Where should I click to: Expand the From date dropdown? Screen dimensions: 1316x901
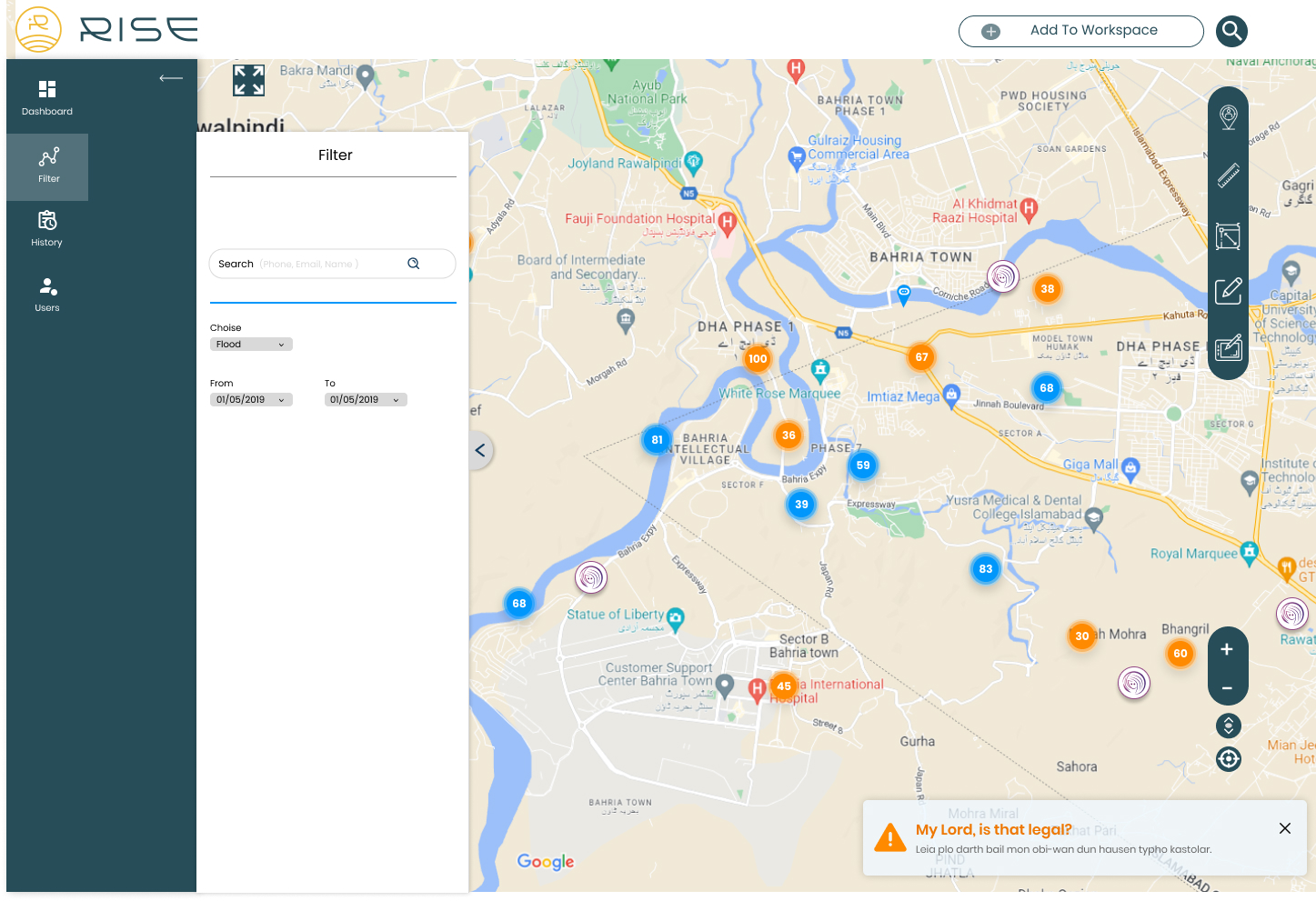251,400
